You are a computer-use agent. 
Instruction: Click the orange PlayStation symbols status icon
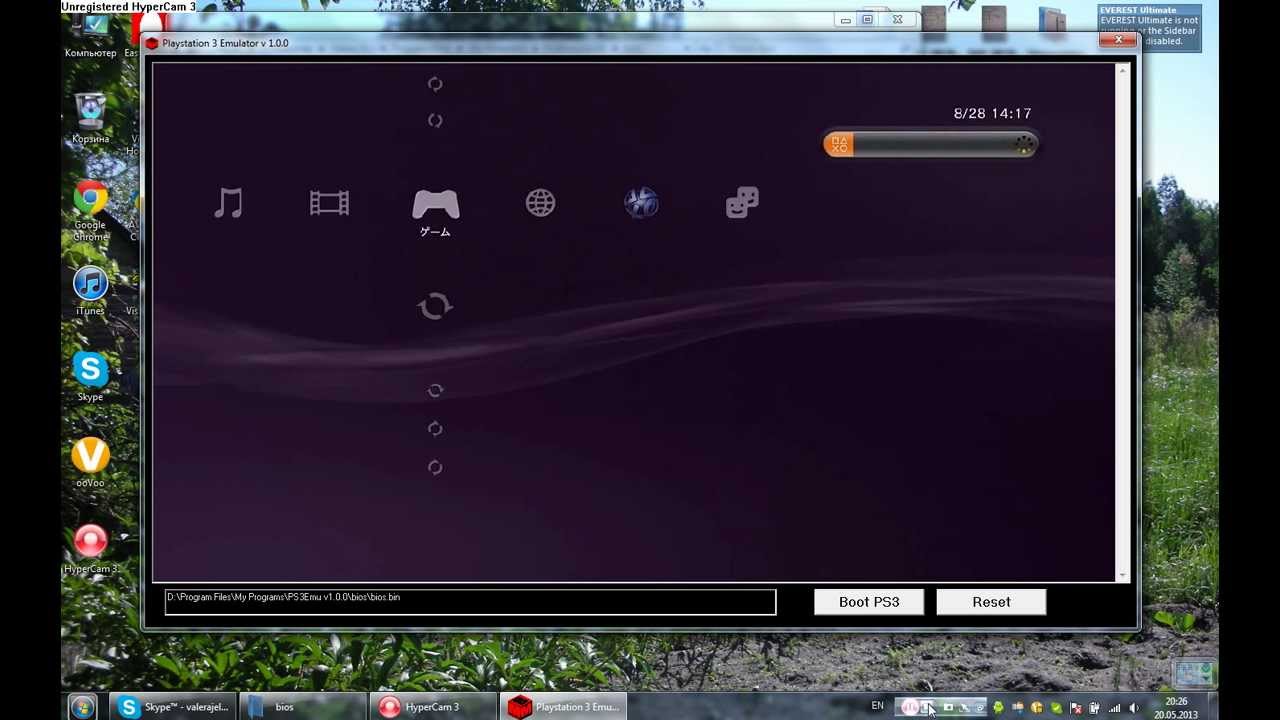[x=839, y=145]
